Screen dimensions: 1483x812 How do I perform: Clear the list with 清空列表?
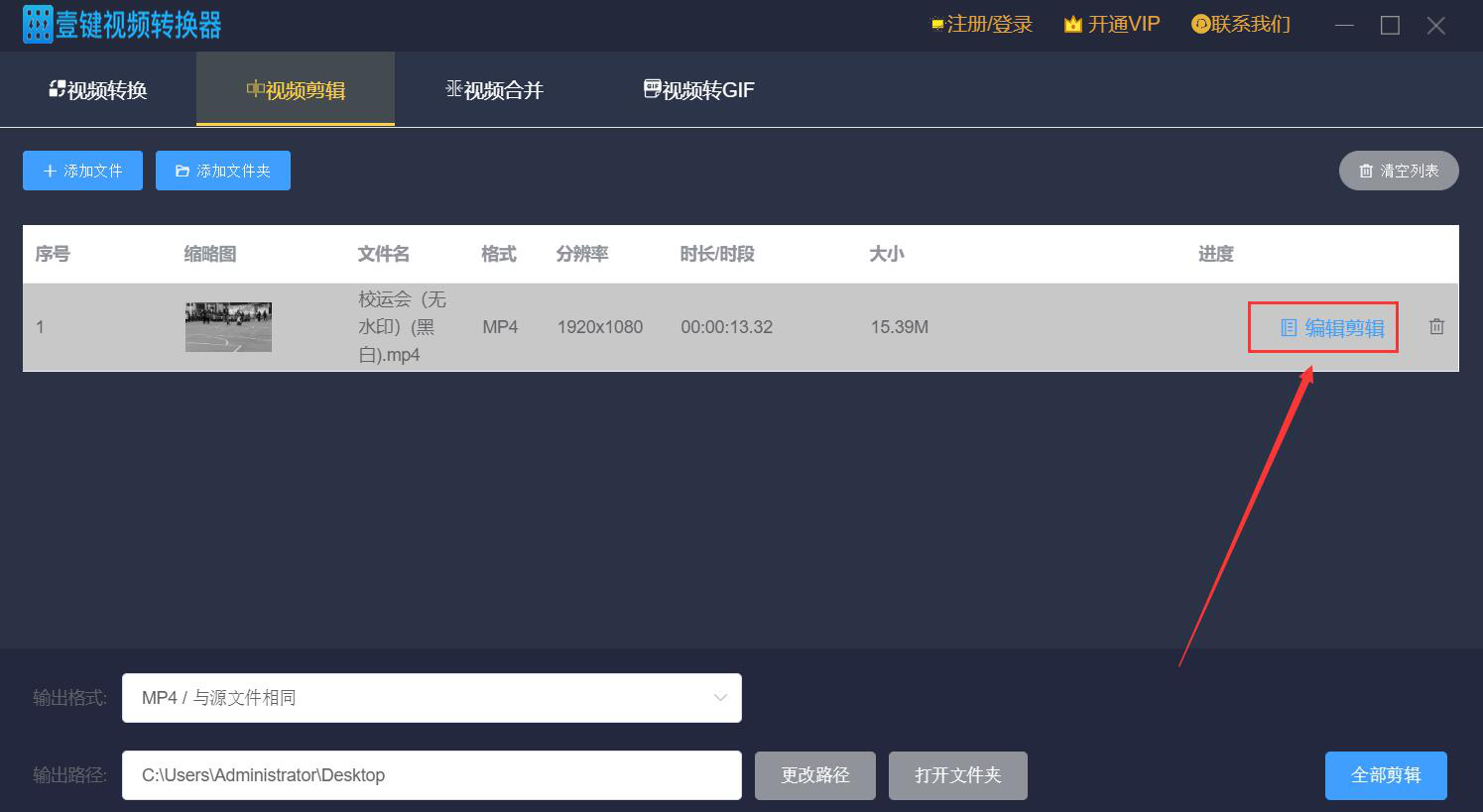pyautogui.click(x=1398, y=171)
